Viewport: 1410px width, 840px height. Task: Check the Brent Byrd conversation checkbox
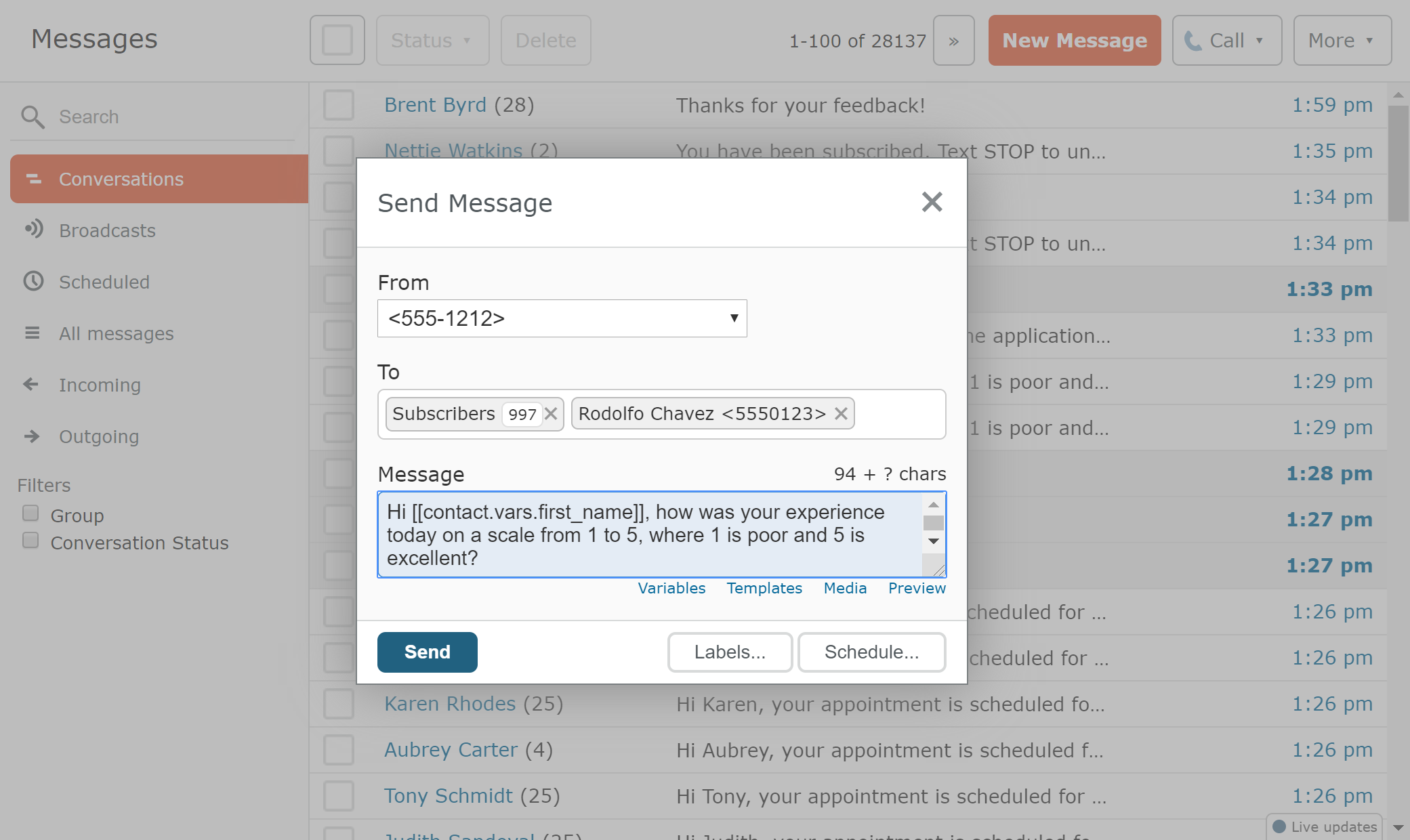[x=338, y=105]
